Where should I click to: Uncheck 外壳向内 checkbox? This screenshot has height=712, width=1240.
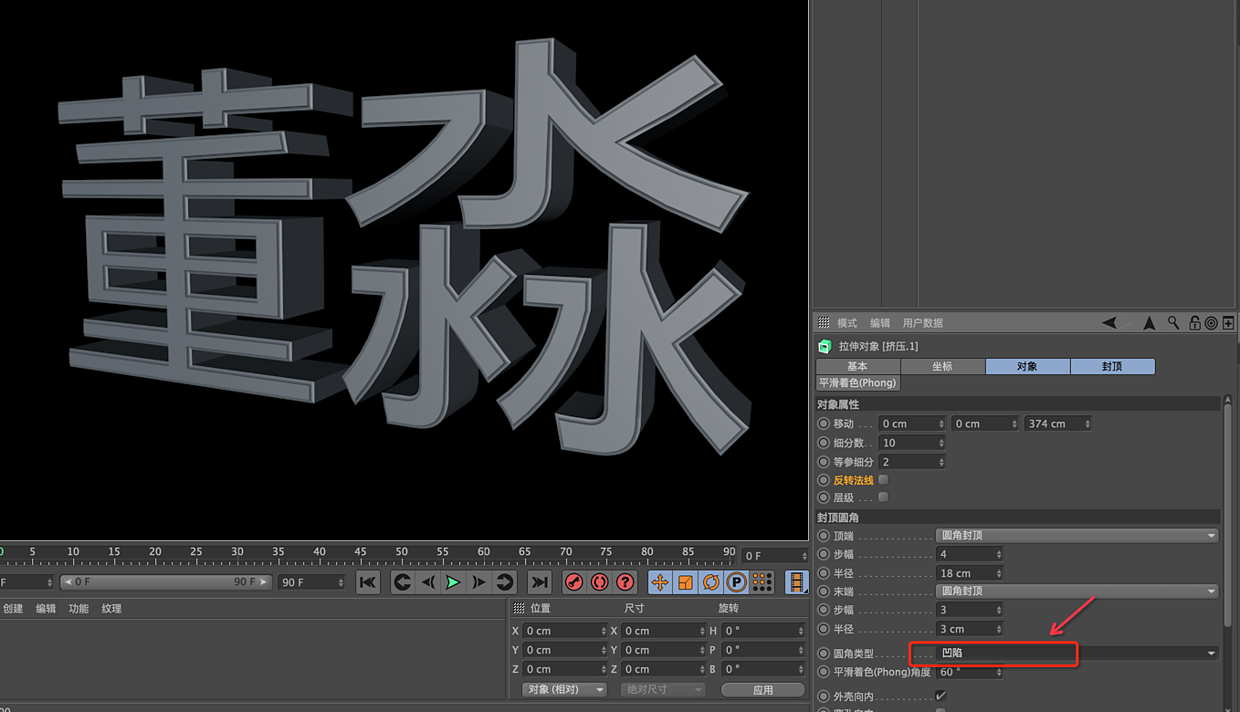(940, 695)
